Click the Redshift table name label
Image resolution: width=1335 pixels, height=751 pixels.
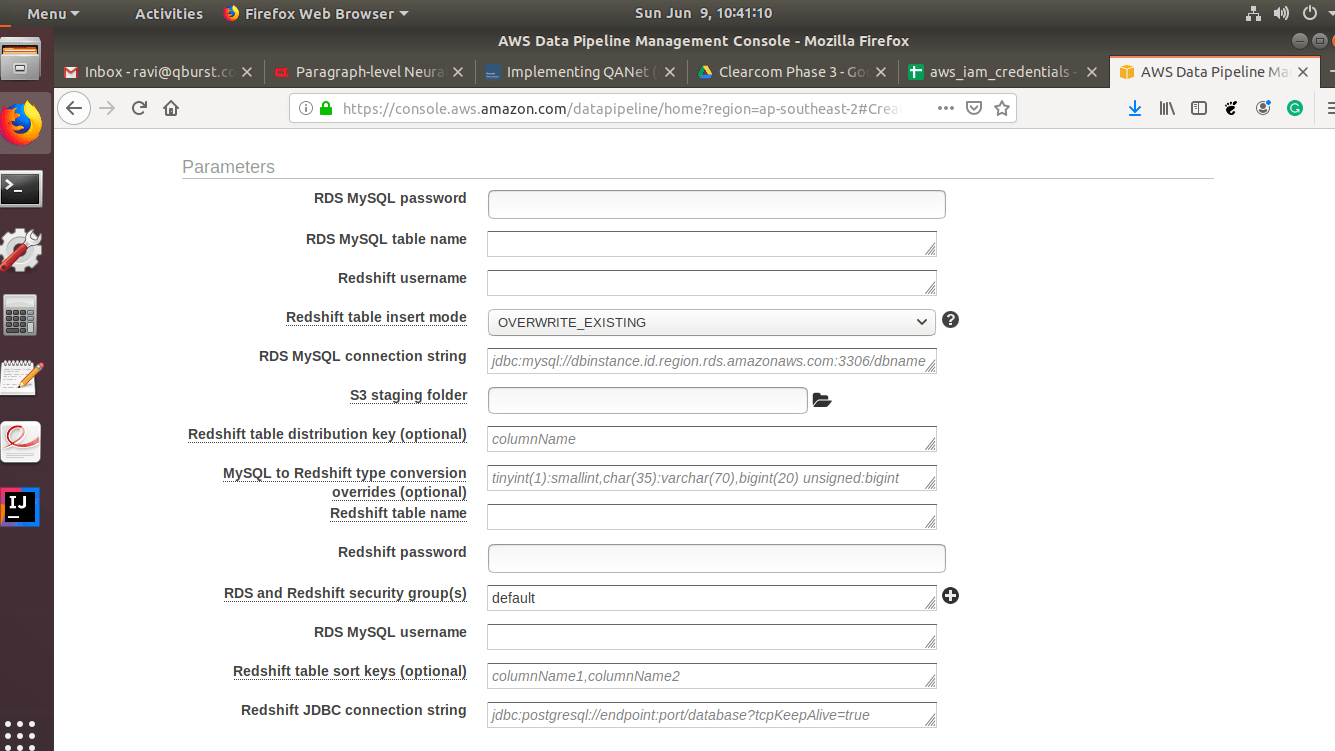point(398,513)
